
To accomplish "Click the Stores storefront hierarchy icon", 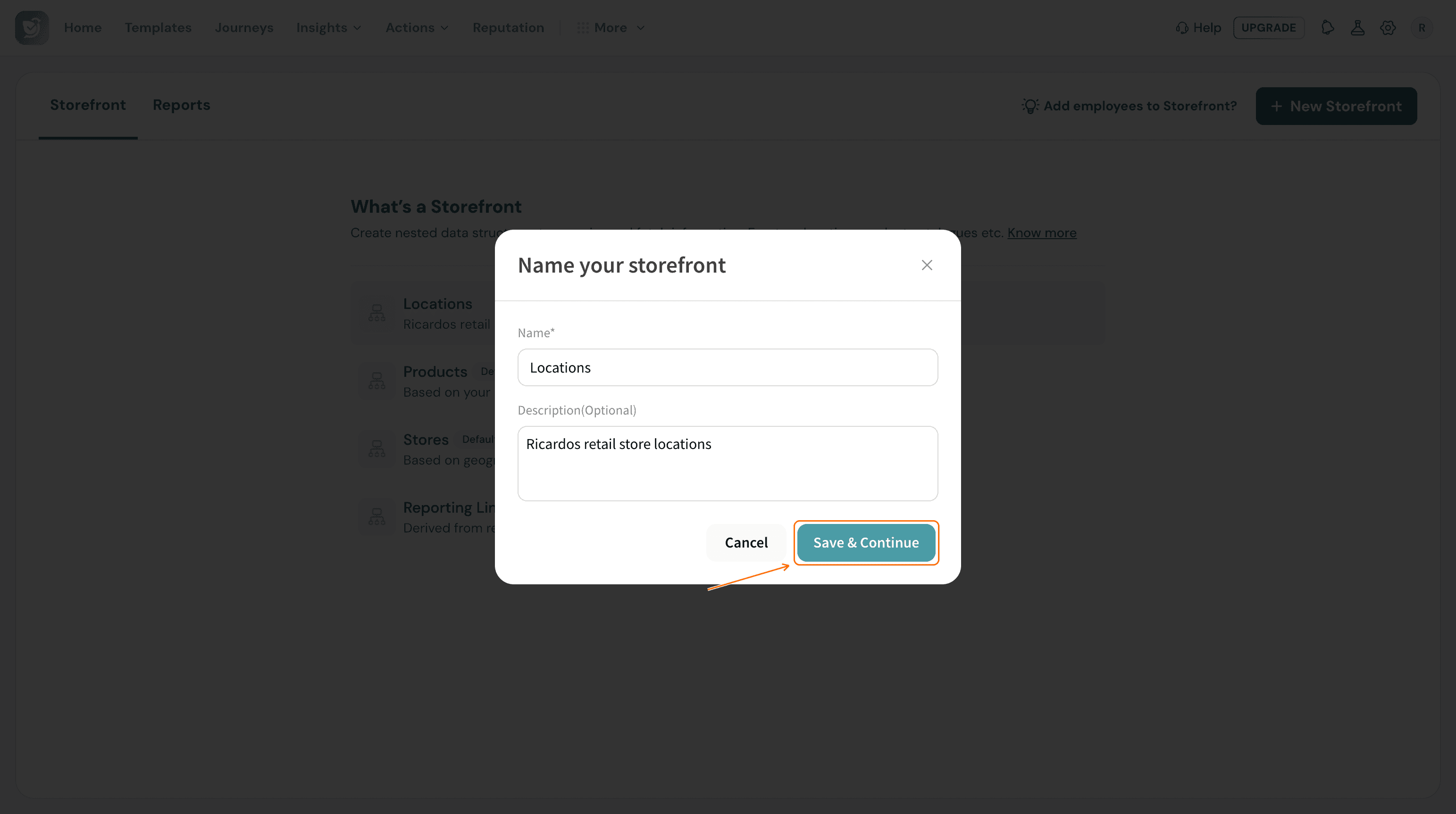I will coord(377,449).
